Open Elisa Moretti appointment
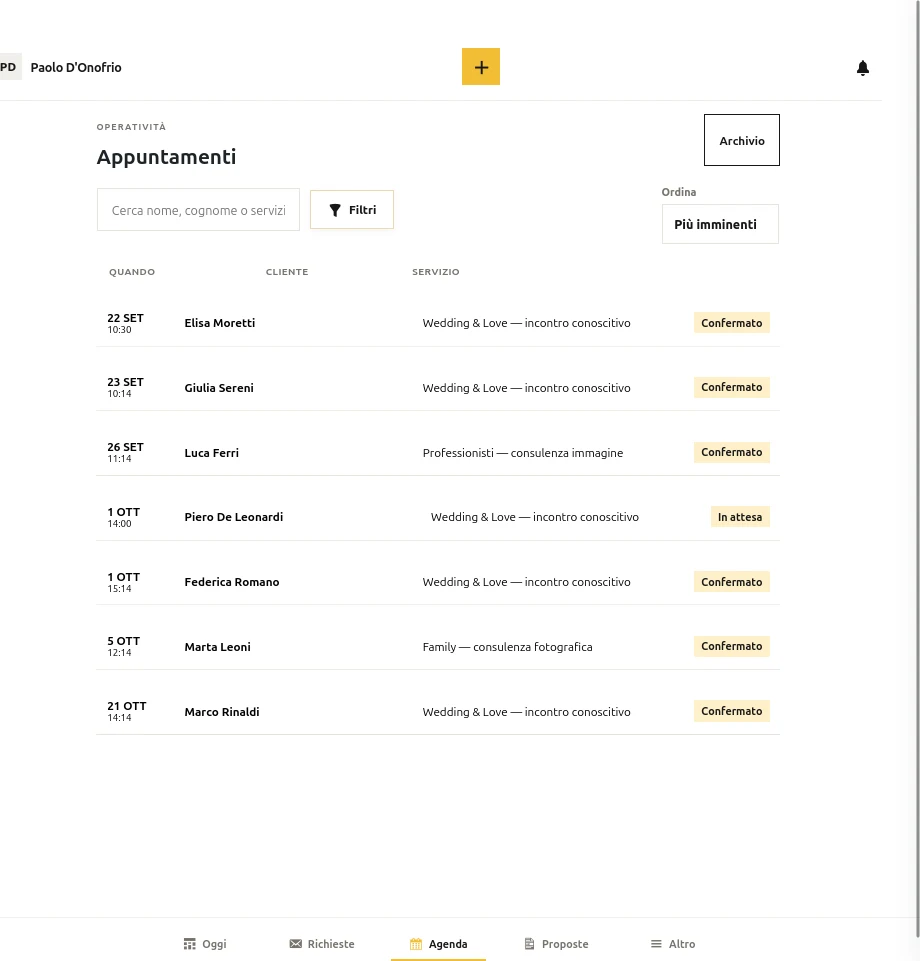The image size is (920, 961). (438, 323)
